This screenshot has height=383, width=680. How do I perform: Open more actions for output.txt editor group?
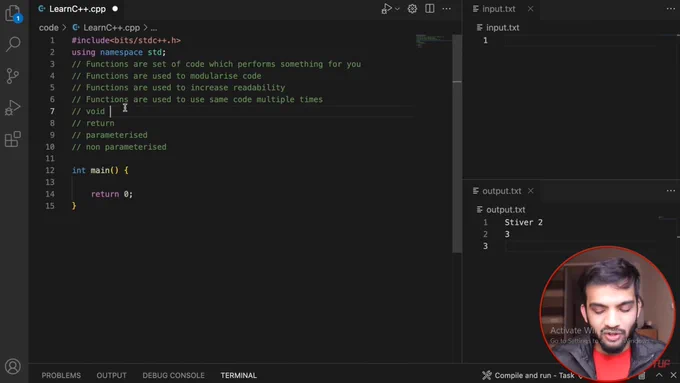click(x=670, y=191)
